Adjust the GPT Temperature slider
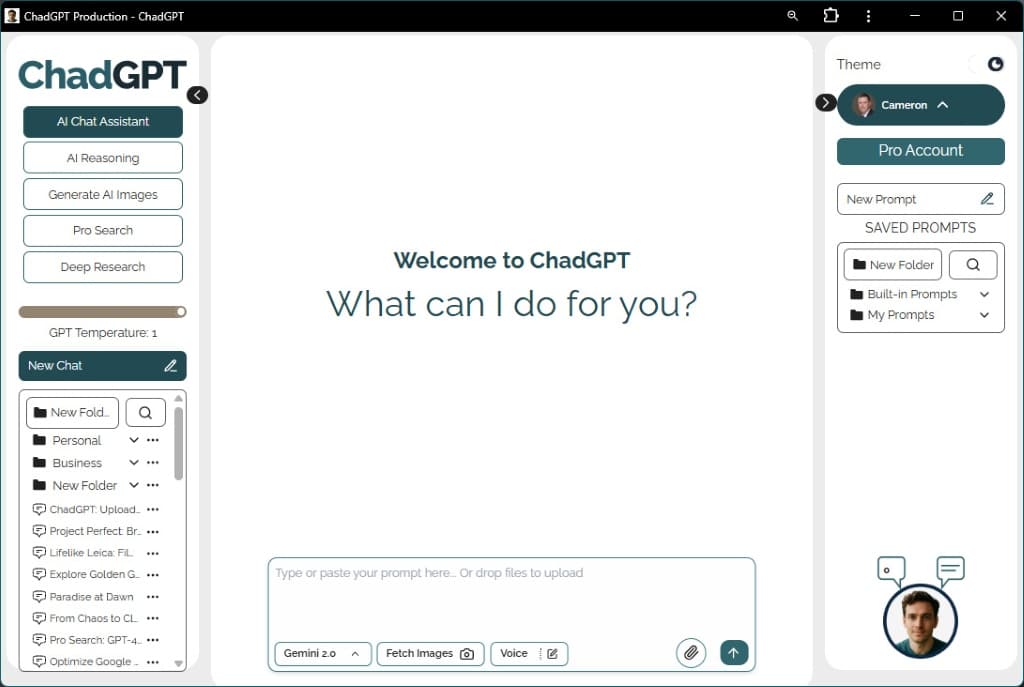The width and height of the screenshot is (1024, 687). point(103,312)
